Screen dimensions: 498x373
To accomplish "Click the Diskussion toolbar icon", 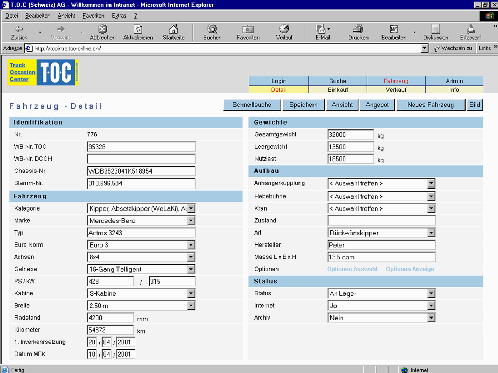I will click(436, 32).
